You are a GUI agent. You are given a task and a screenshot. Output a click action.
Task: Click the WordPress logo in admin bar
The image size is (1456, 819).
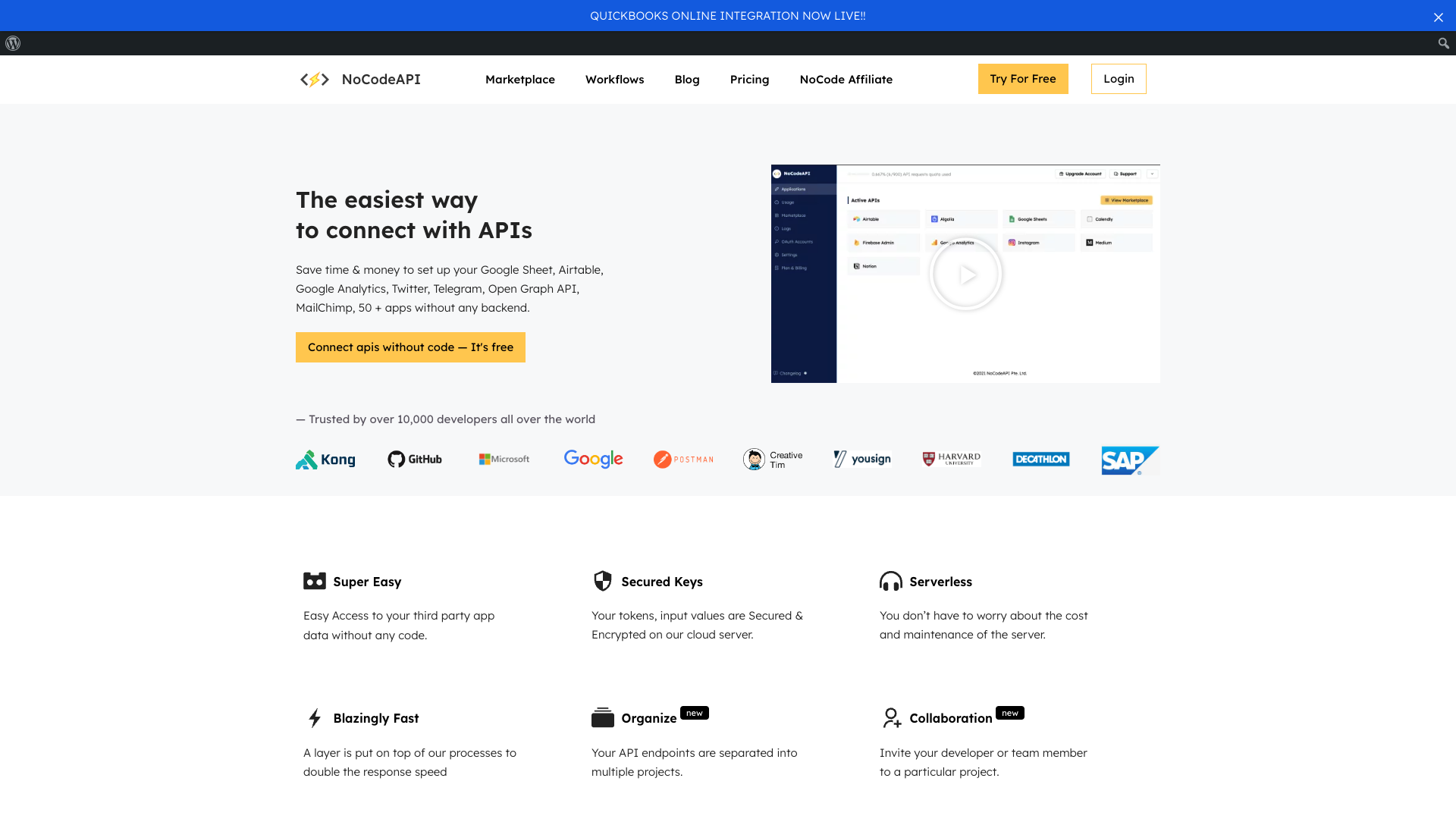[13, 43]
